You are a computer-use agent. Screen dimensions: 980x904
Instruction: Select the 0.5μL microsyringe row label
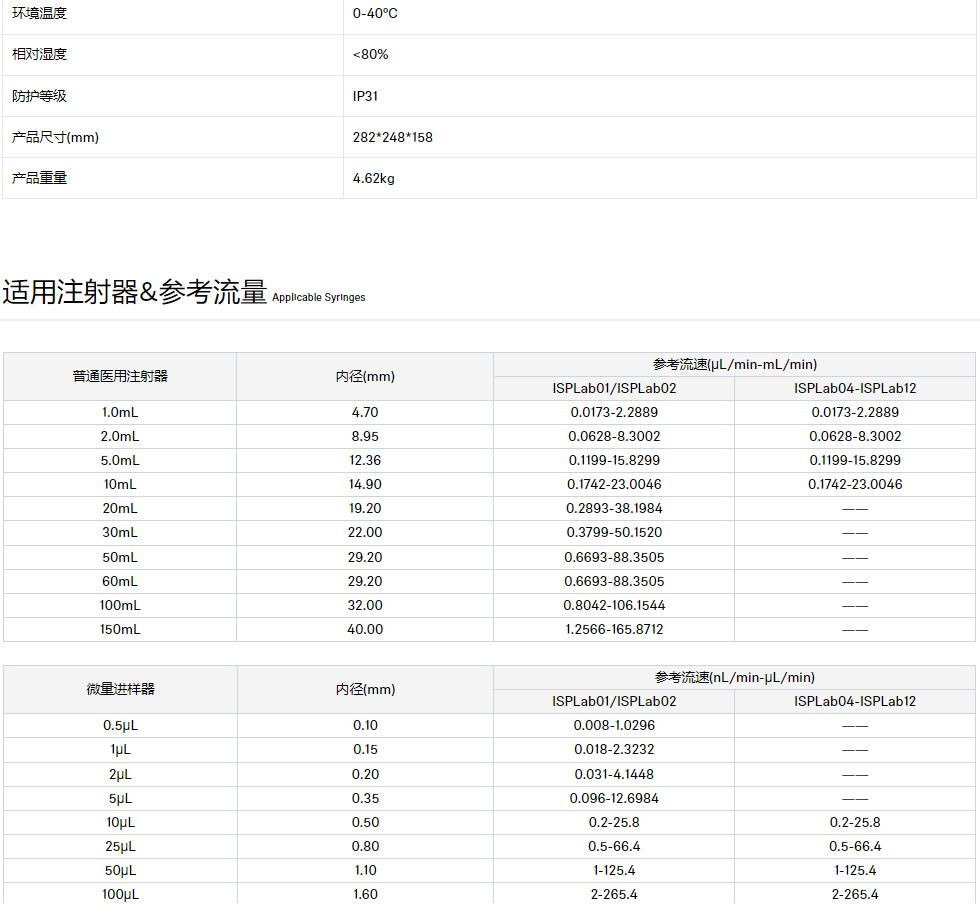[x=120, y=726]
